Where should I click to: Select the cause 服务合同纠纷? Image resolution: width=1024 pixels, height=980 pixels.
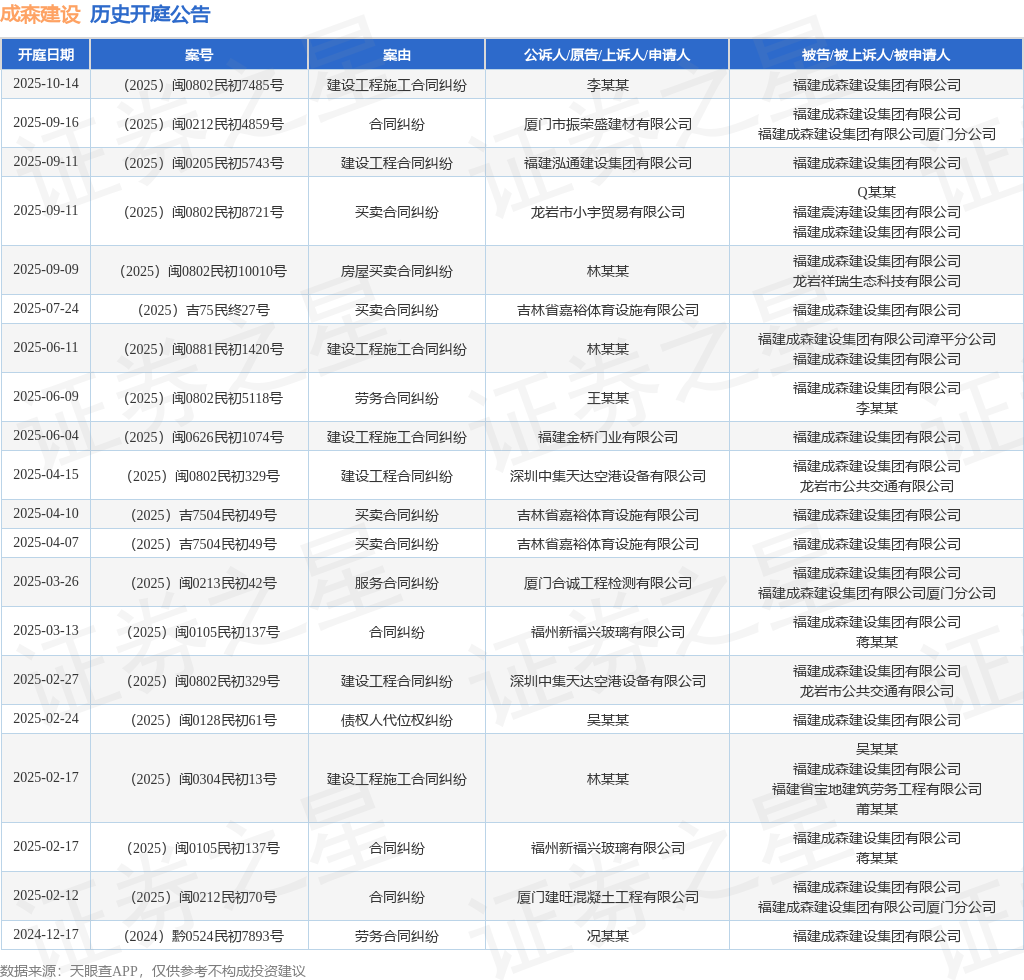click(396, 583)
